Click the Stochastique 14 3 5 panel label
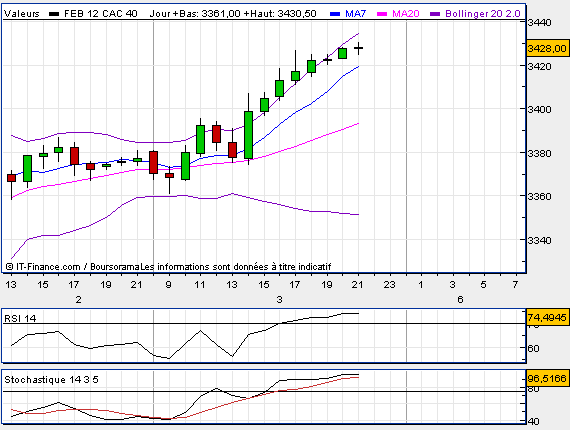This screenshot has width=570, height=430. pyautogui.click(x=51, y=380)
